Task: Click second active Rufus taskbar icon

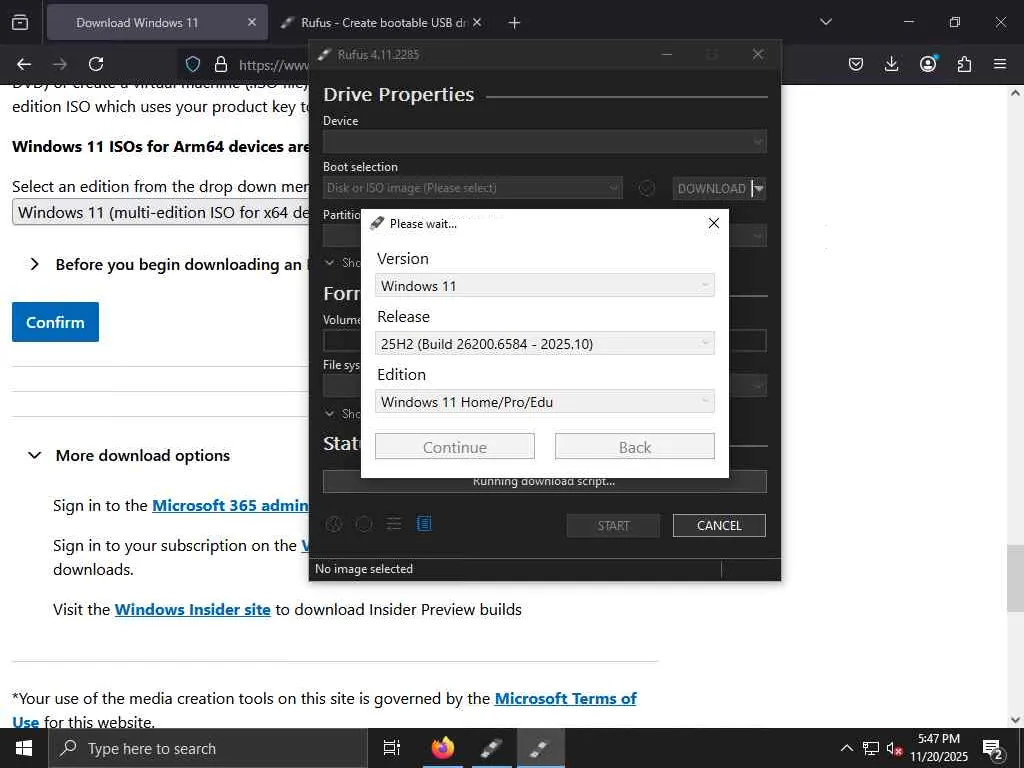Action: [x=540, y=748]
